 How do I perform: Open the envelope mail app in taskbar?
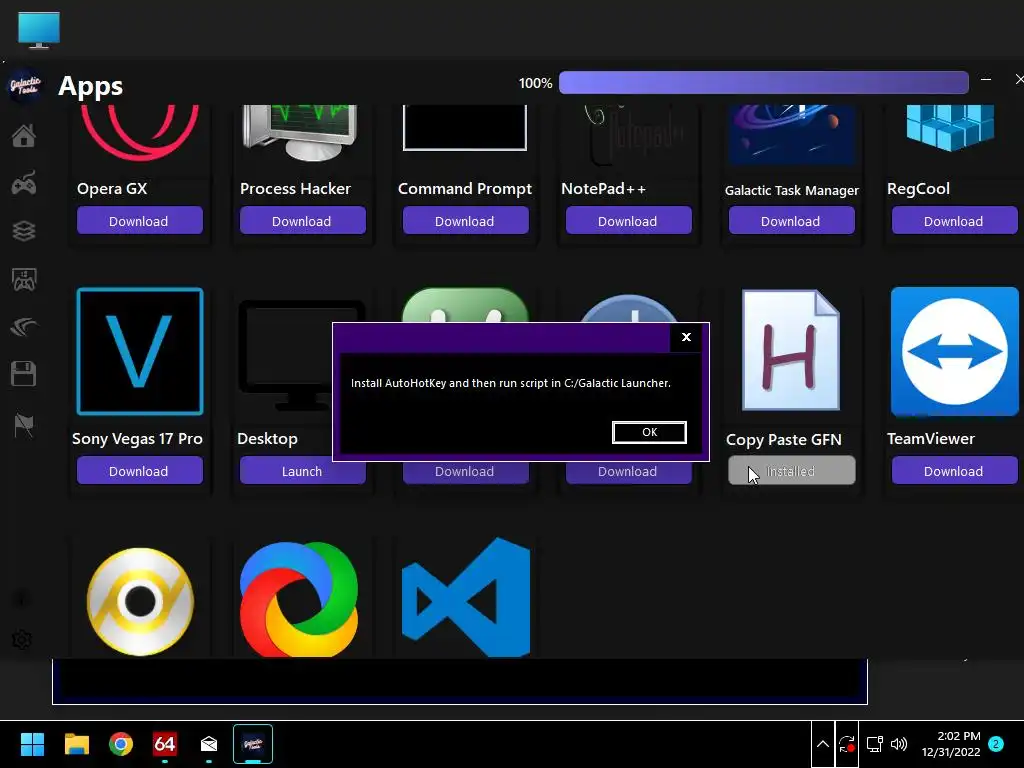click(209, 744)
